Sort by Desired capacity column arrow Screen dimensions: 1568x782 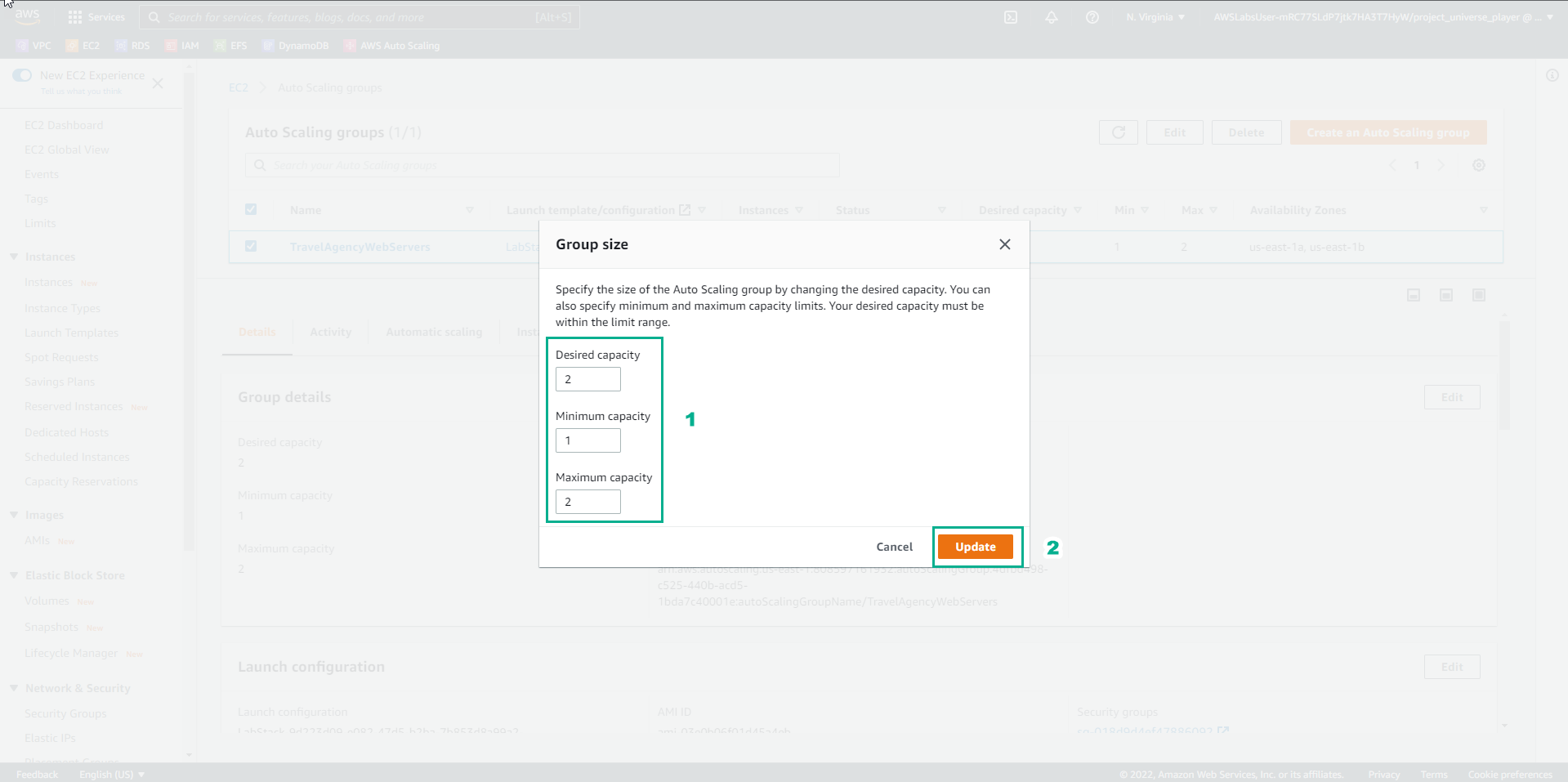coord(1078,210)
